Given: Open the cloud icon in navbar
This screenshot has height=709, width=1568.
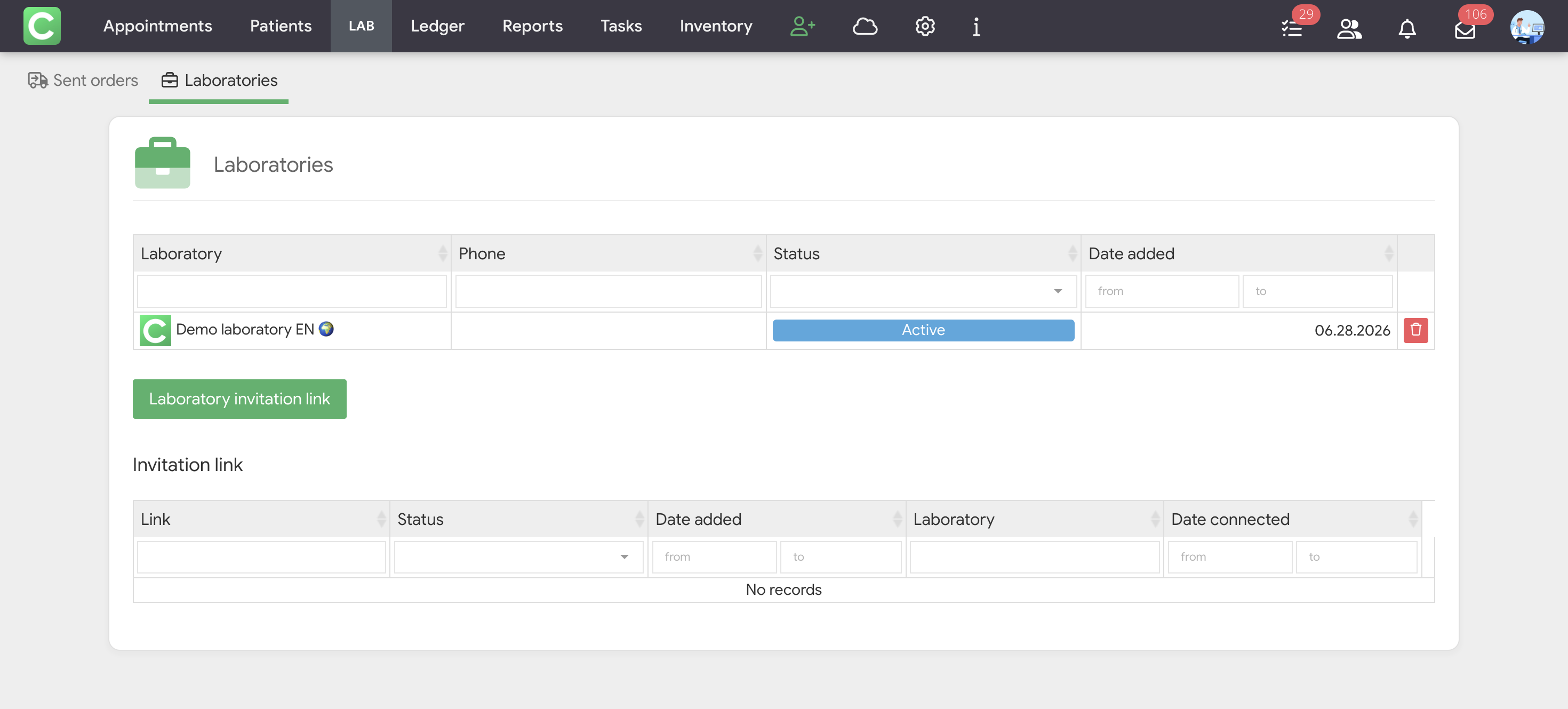Looking at the screenshot, I should coord(865,26).
